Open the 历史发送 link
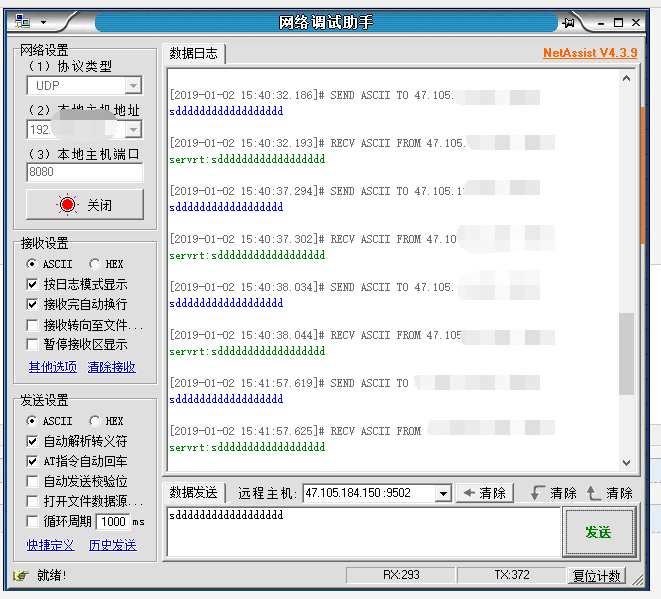Image resolution: width=661 pixels, height=599 pixels. point(113,545)
